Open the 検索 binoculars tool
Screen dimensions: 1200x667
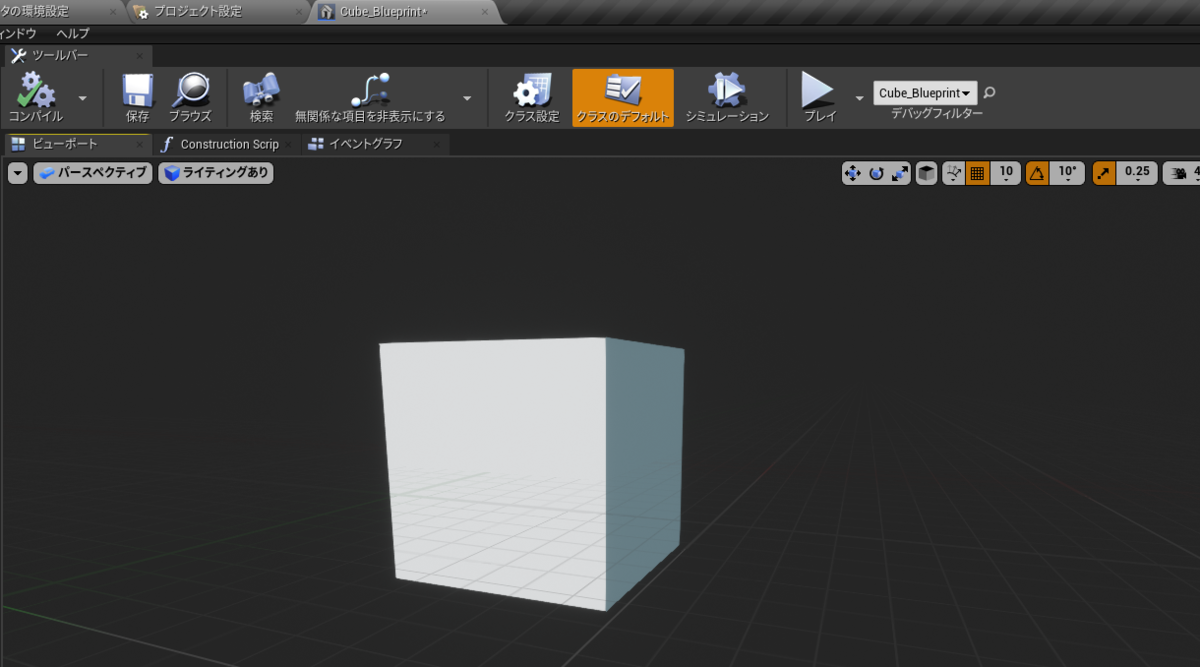pyautogui.click(x=261, y=98)
